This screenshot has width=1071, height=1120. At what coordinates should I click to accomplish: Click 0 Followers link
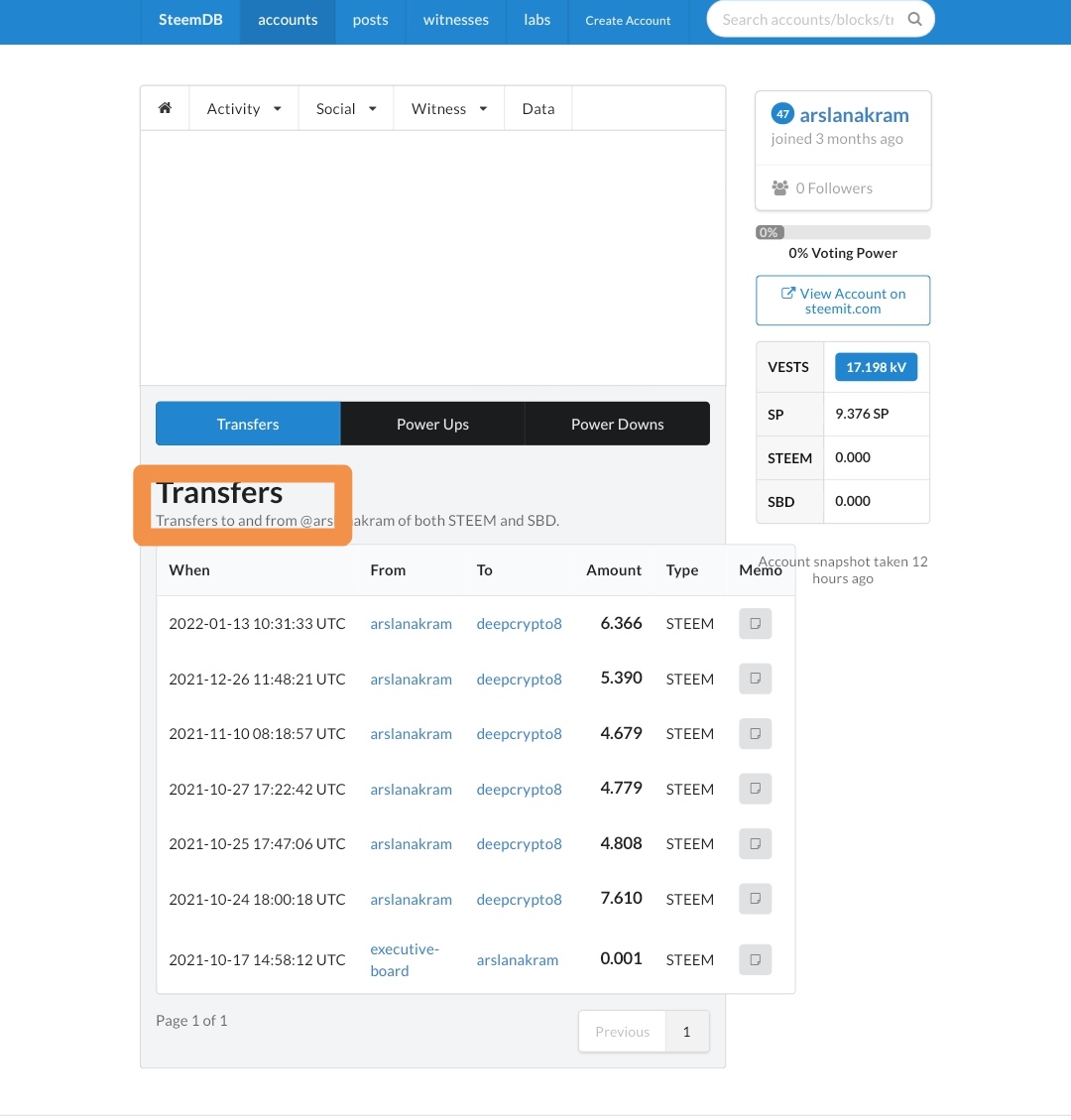pos(834,187)
